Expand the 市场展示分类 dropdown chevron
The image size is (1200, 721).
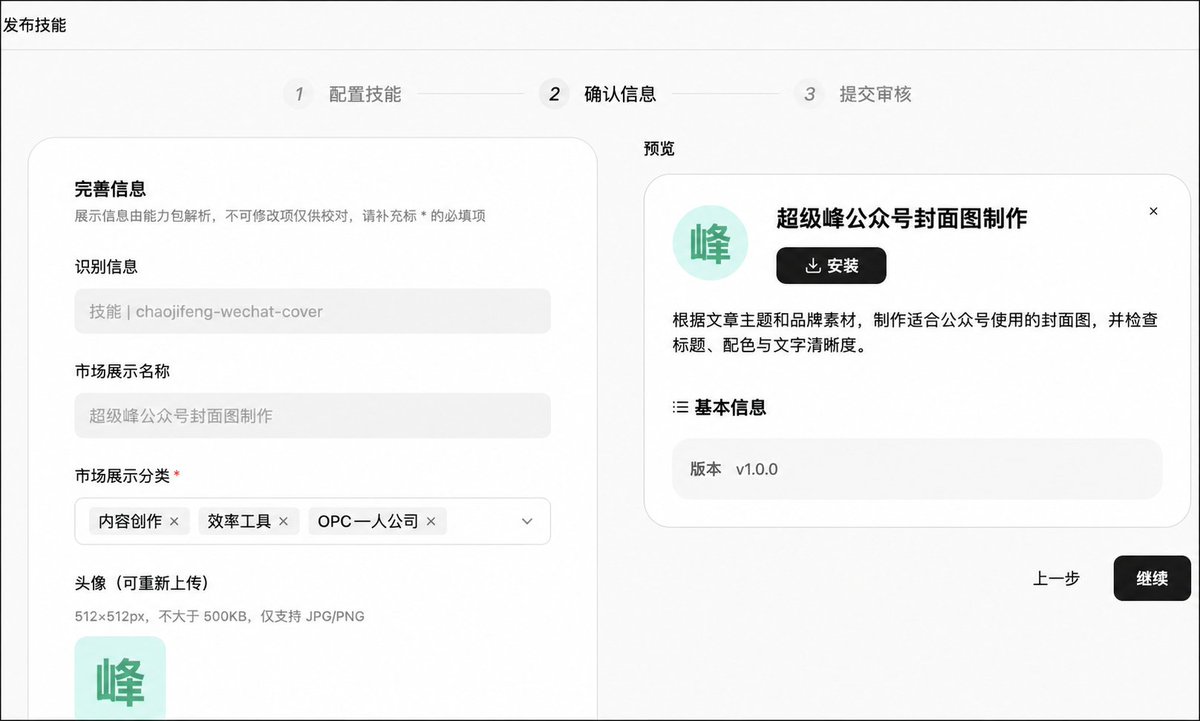point(527,521)
